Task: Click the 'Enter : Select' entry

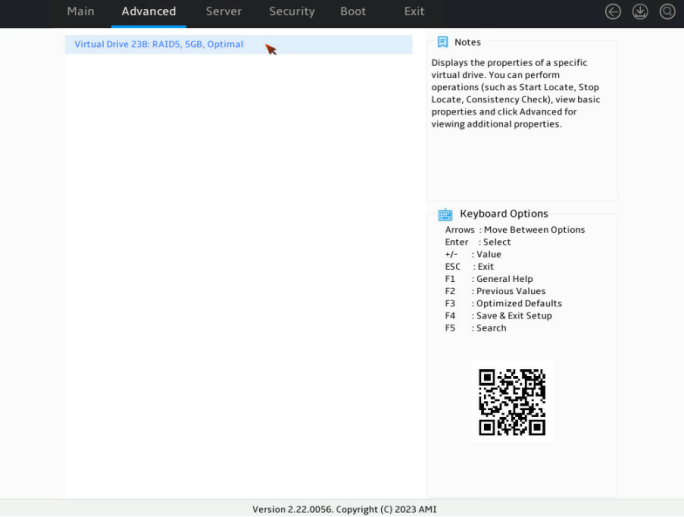Action: point(478,242)
